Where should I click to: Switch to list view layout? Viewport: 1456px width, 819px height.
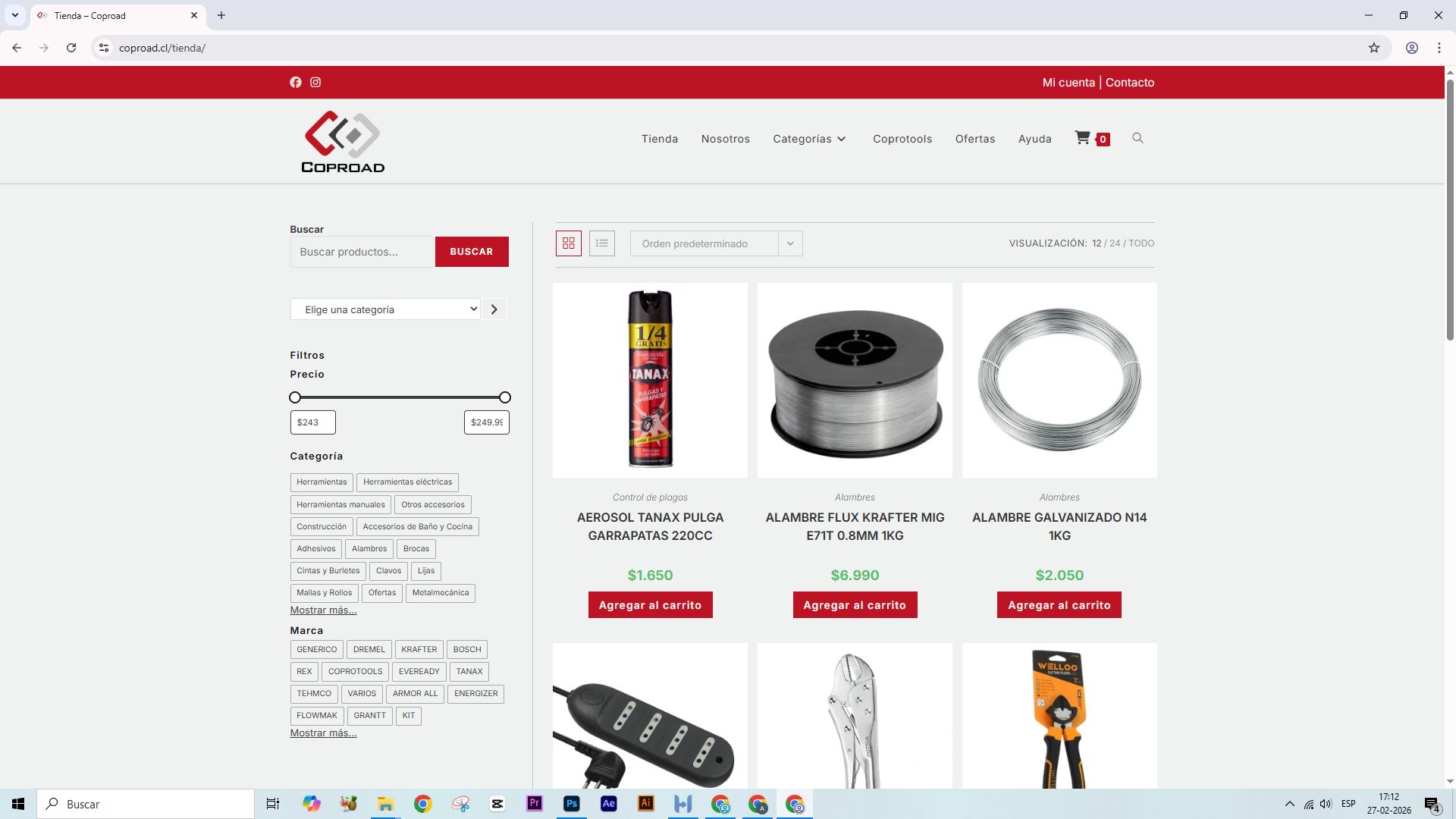coord(602,243)
